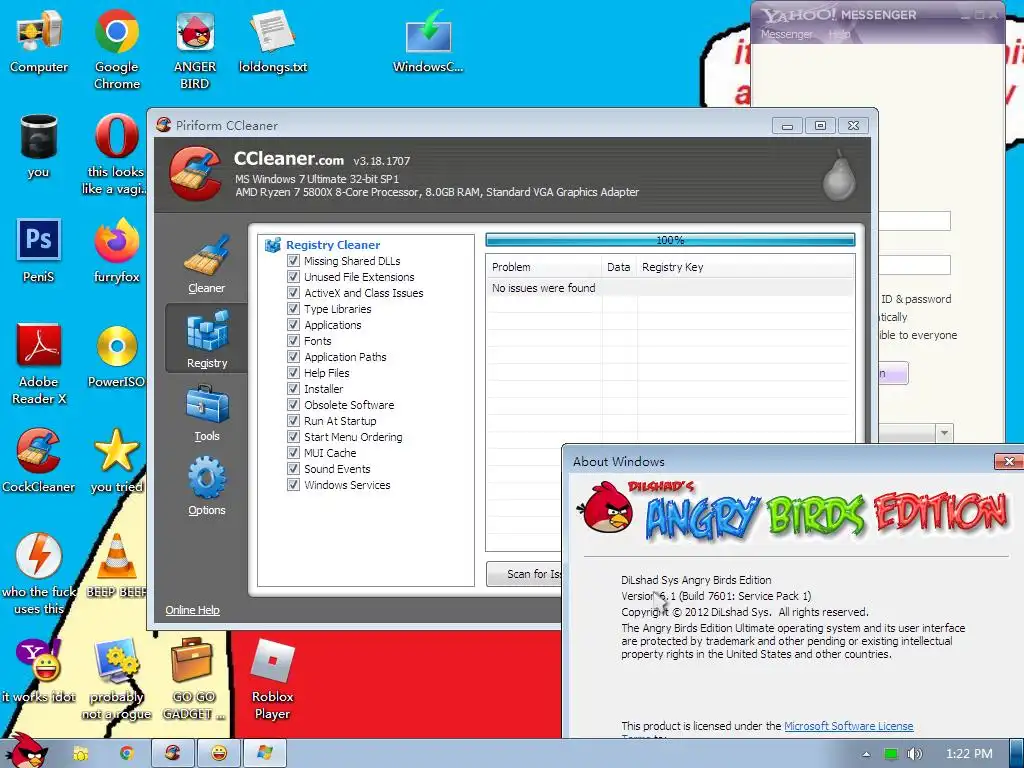1024x768 pixels.
Task: Click the lower Yahoo Messenger input field
Action: pos(914,264)
